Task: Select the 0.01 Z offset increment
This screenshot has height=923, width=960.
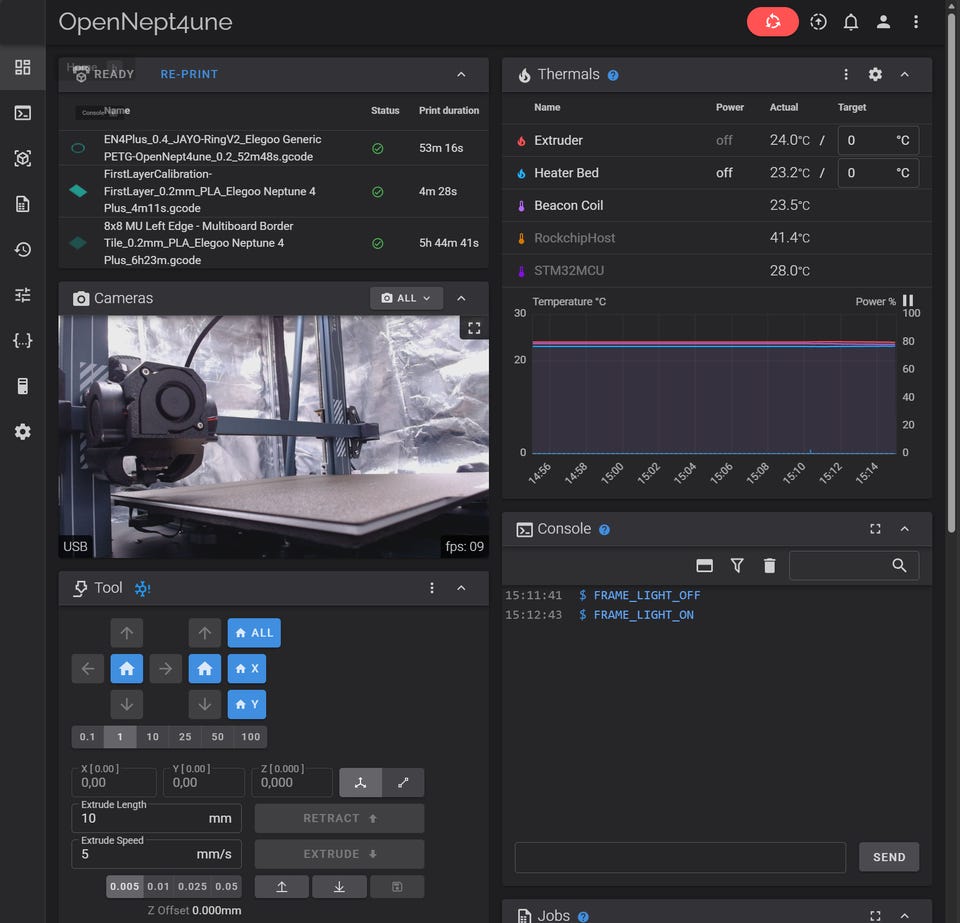Action: (x=158, y=886)
